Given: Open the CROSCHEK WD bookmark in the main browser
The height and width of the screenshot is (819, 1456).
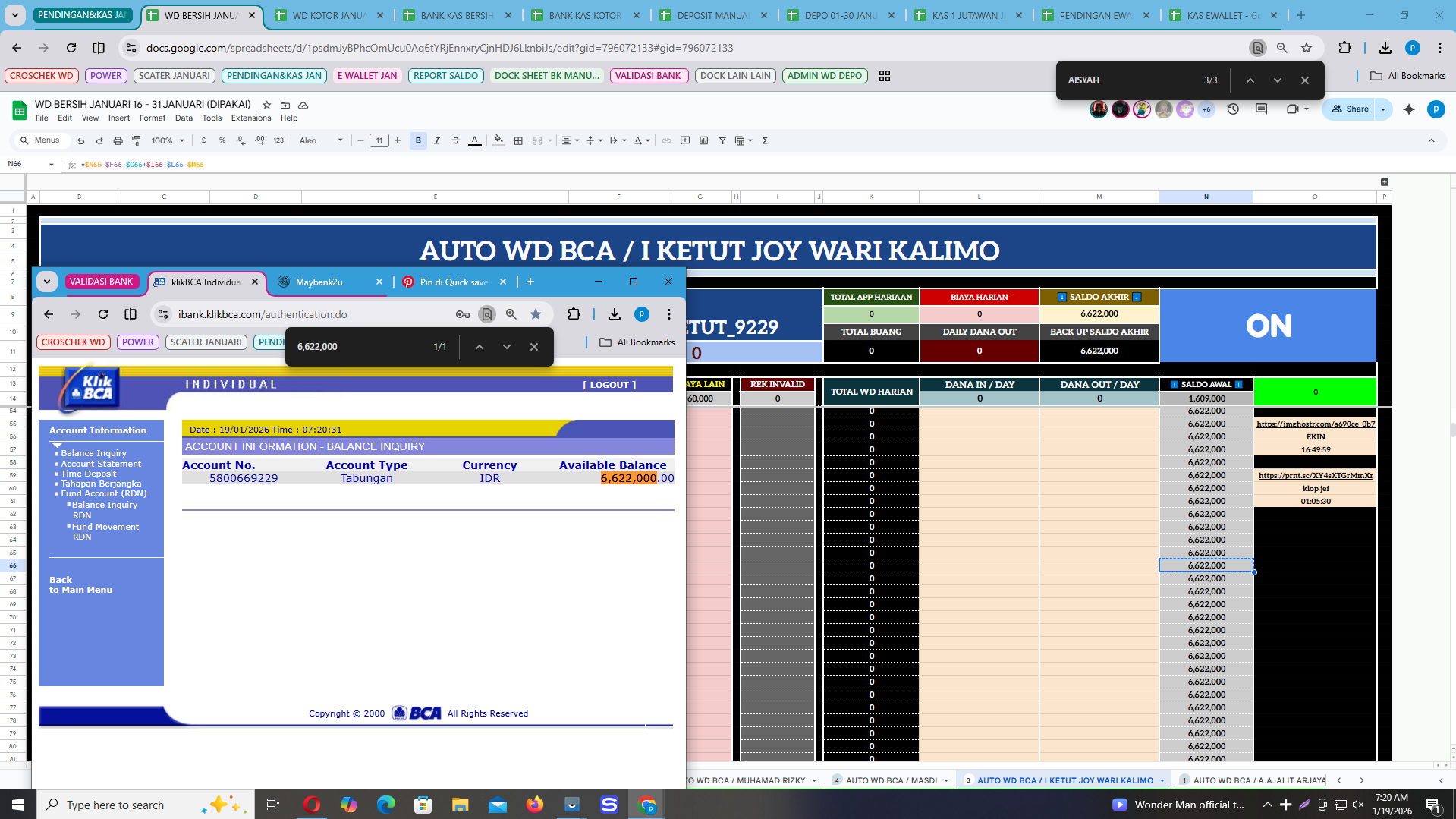Looking at the screenshot, I should tap(42, 76).
